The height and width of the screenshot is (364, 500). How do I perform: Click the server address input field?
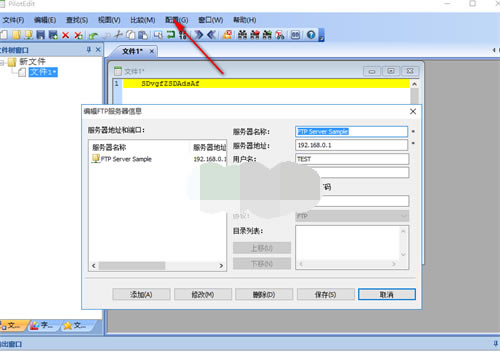coord(351,145)
